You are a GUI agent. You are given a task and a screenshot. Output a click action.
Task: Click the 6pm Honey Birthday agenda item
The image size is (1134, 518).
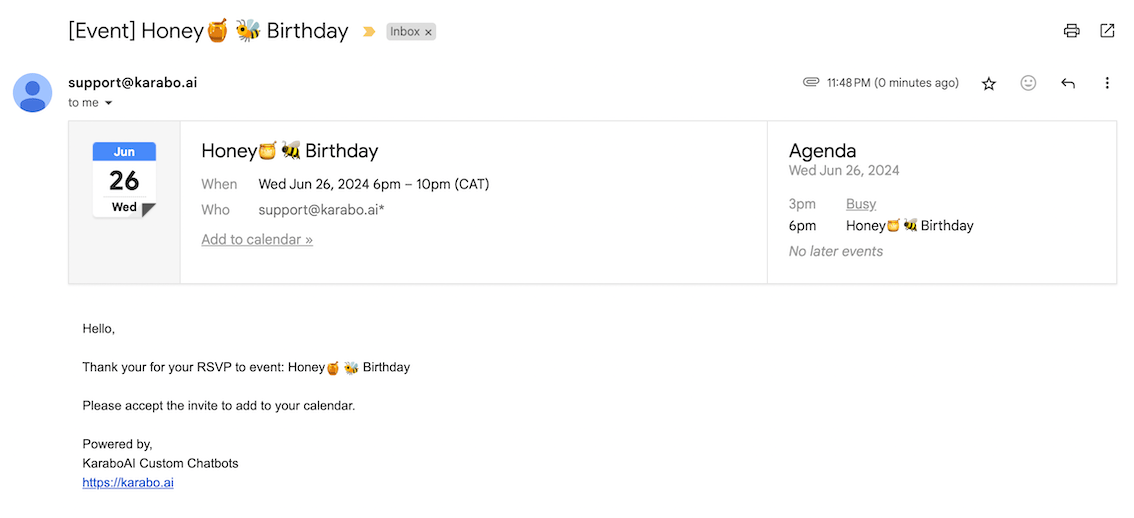point(909,226)
